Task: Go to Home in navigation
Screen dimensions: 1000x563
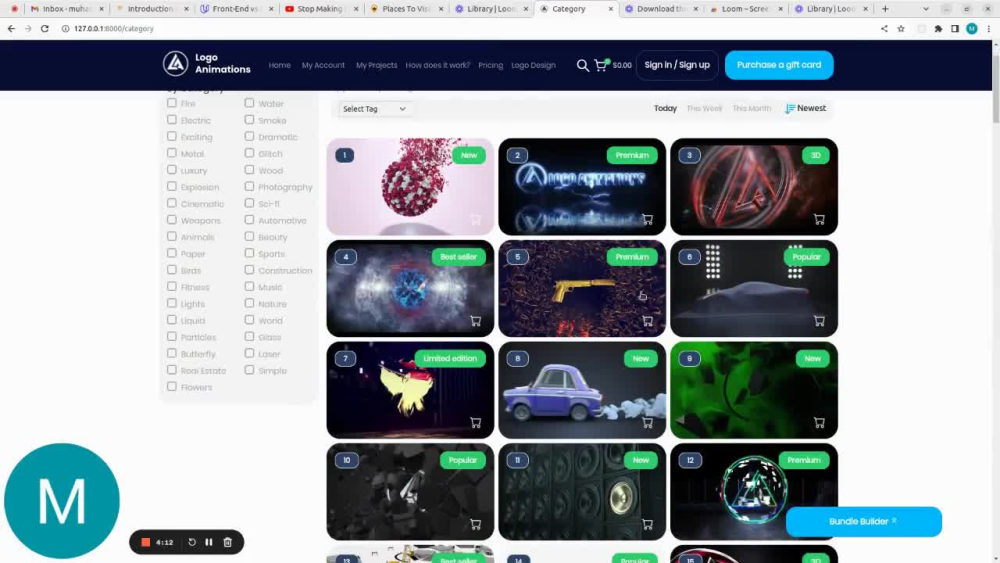Action: point(279,65)
